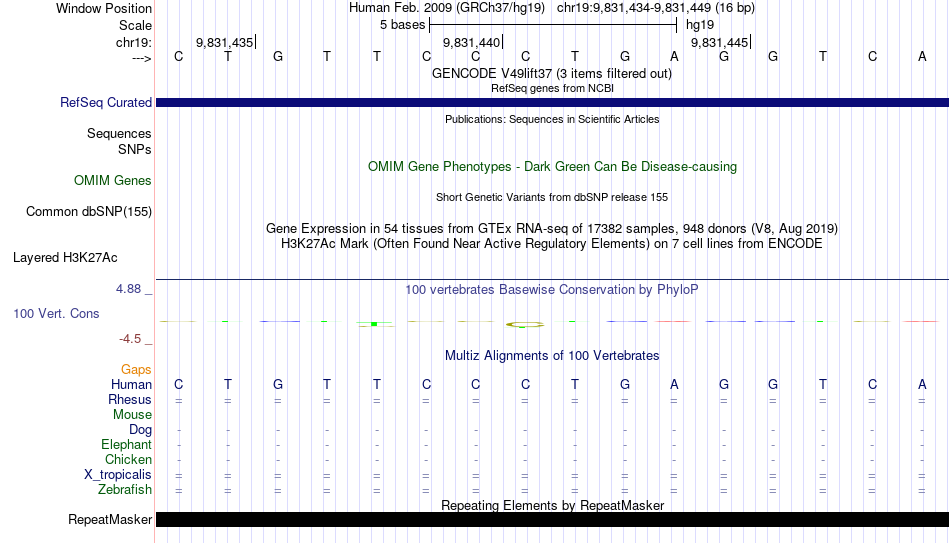
Task: Click the last A base in the ruler sequence
Action: click(x=922, y=56)
